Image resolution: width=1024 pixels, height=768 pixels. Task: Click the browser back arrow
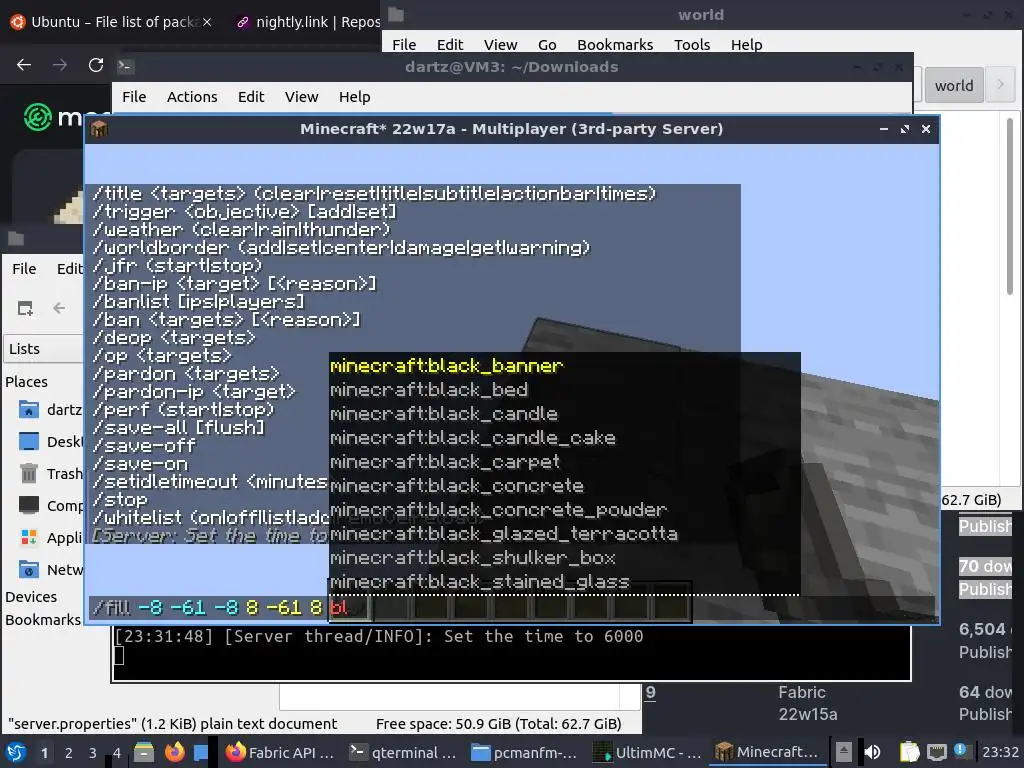[x=24, y=65]
